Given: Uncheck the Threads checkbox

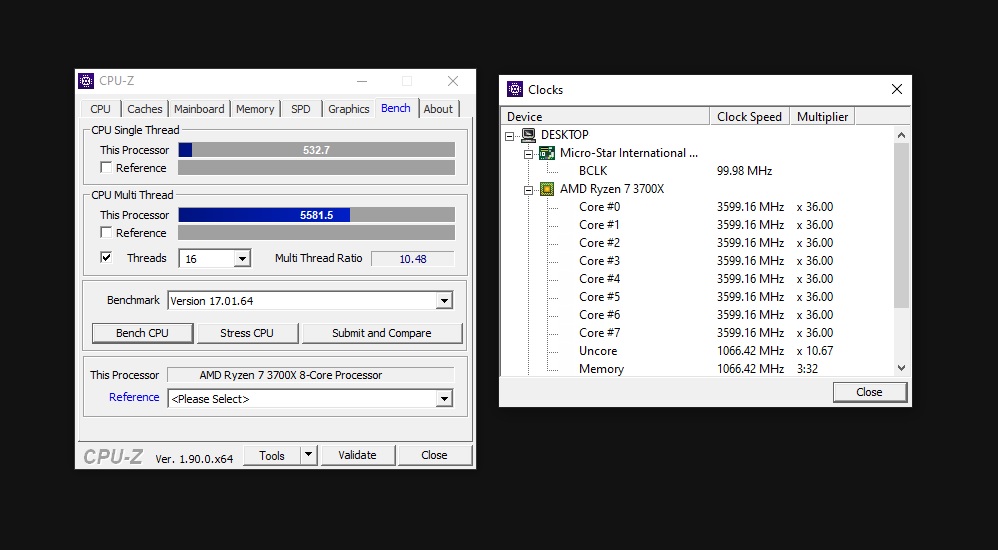Looking at the screenshot, I should (x=106, y=257).
